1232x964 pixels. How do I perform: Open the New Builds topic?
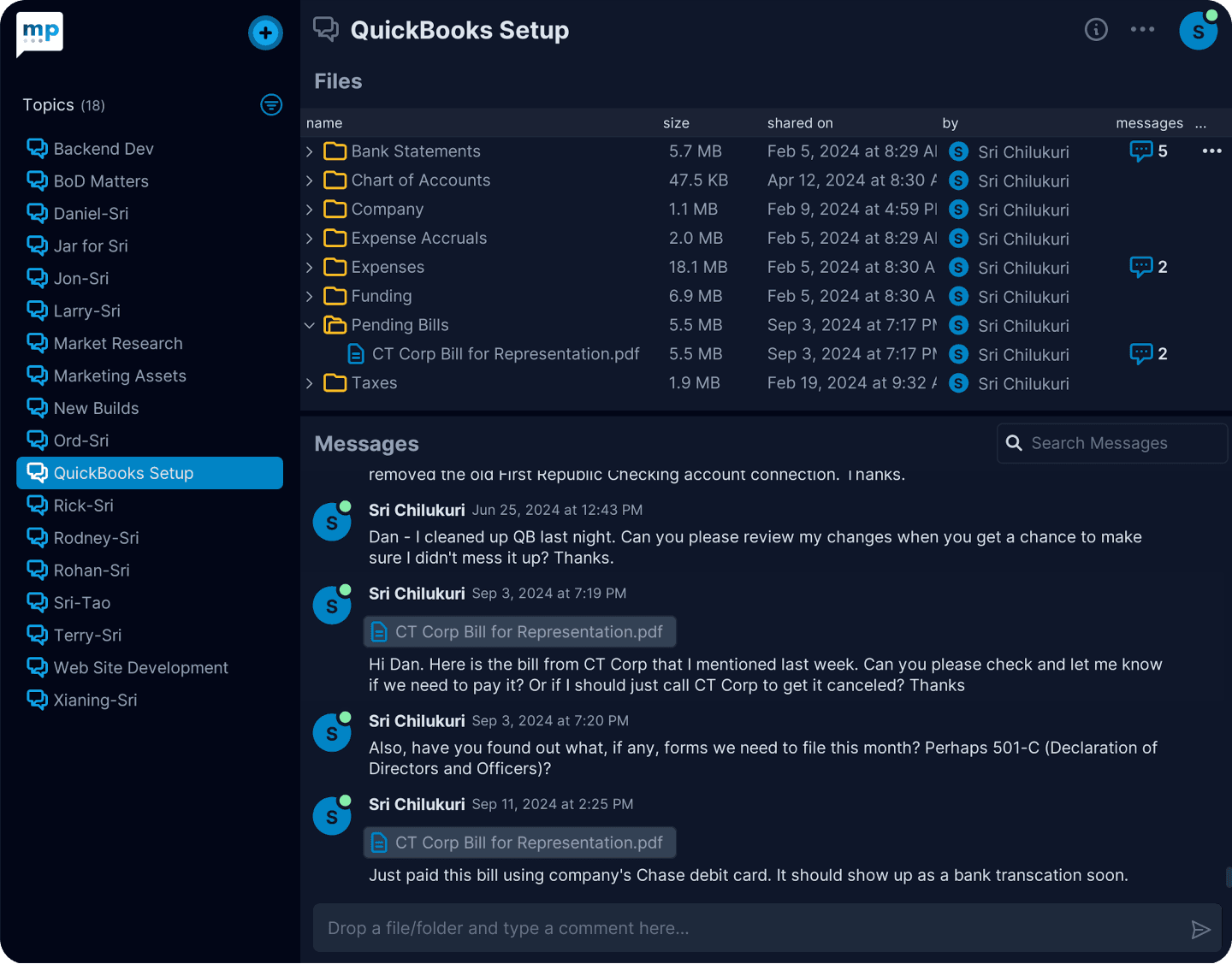click(150, 408)
